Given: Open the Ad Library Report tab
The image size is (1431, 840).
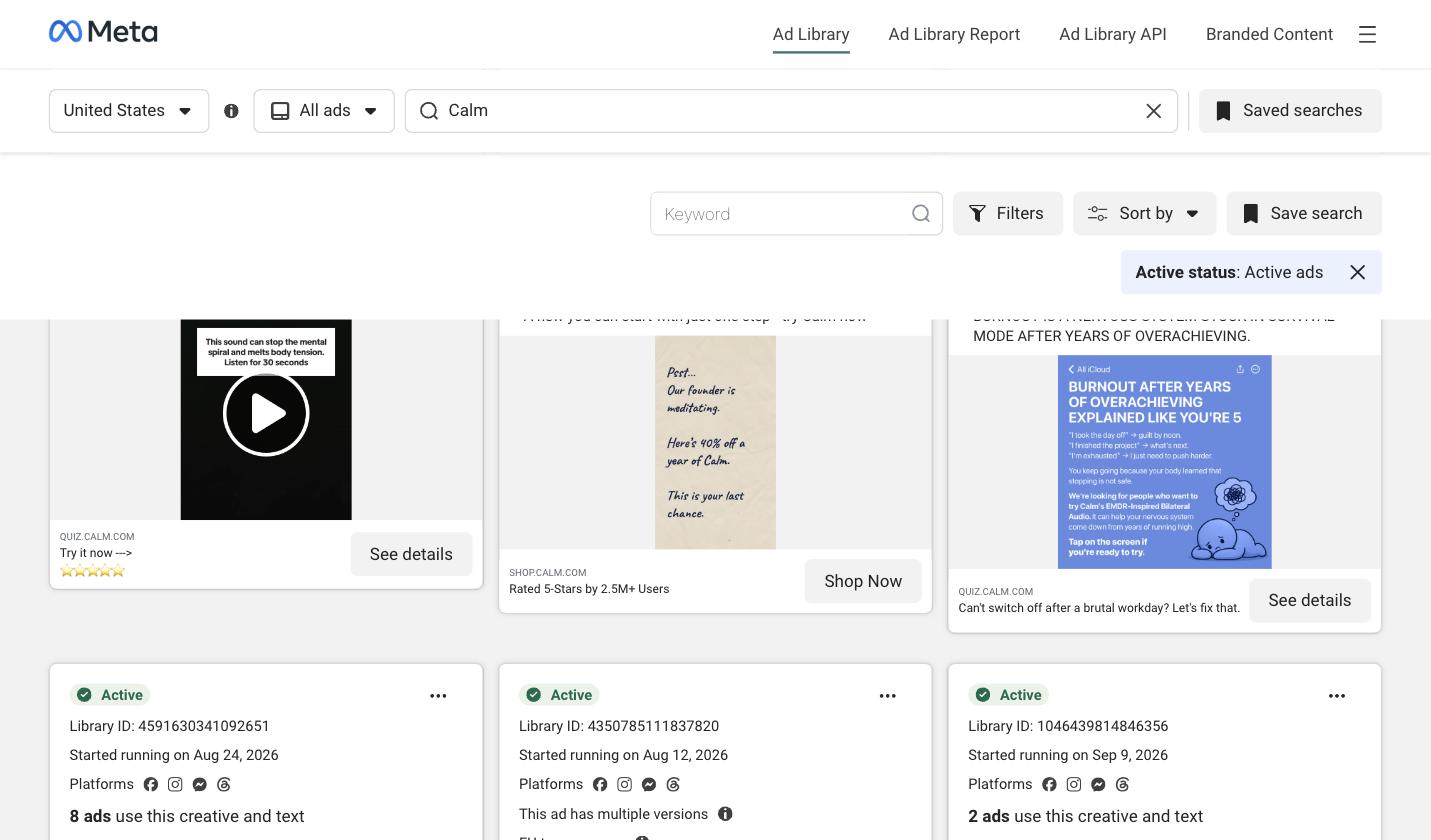Looking at the screenshot, I should (x=954, y=34).
